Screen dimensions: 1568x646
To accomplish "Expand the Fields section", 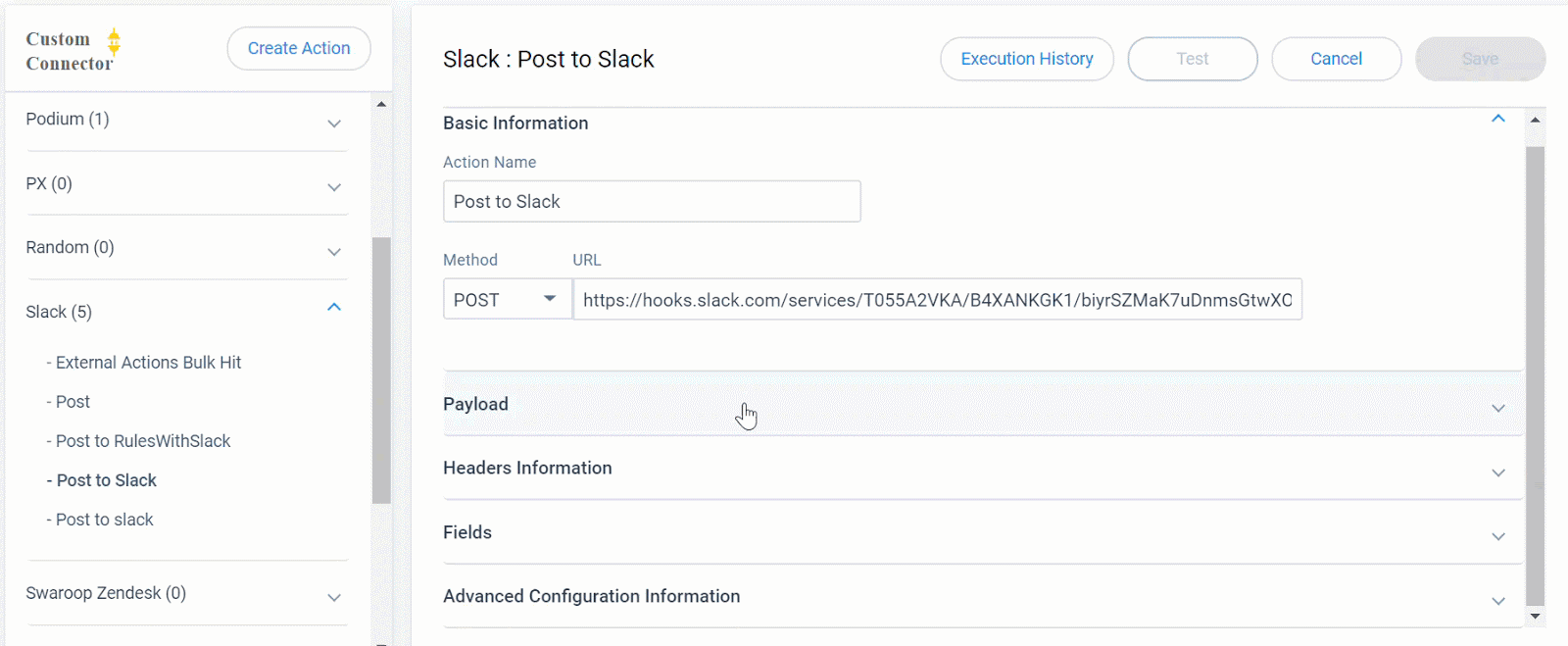I will (983, 532).
